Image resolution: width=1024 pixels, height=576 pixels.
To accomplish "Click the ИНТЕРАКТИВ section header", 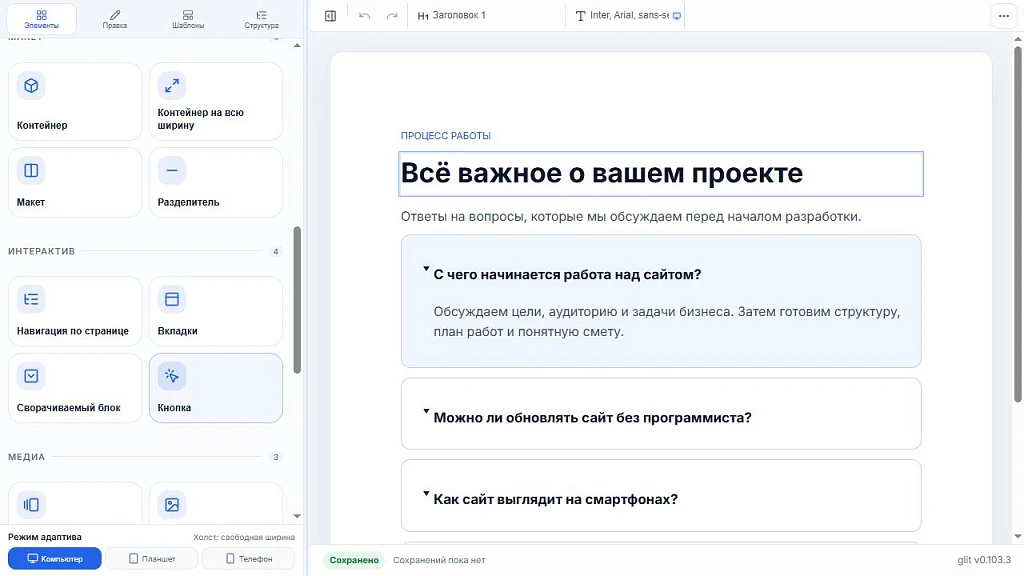I will coord(42,251).
